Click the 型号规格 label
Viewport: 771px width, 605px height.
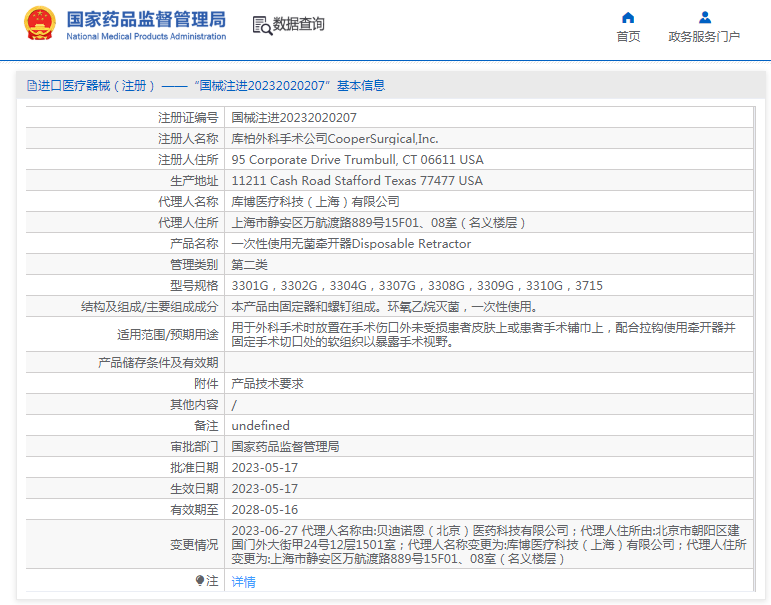click(x=194, y=286)
